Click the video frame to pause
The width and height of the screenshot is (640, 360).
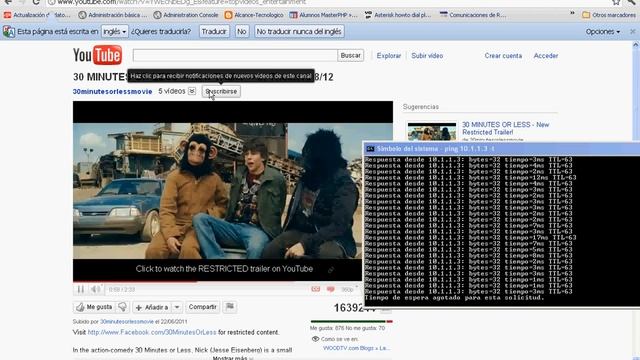click(x=217, y=191)
